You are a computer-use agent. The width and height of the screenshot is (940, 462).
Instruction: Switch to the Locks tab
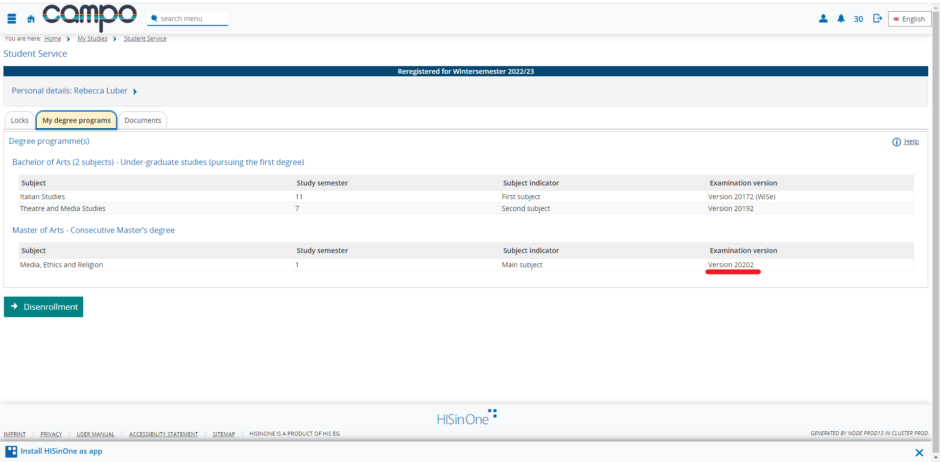point(19,120)
